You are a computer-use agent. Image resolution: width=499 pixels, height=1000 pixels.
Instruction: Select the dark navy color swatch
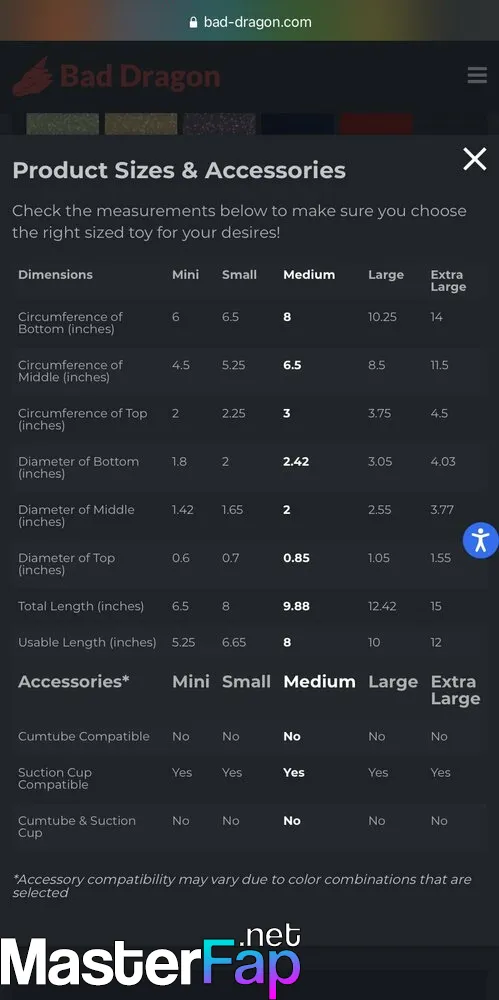(x=297, y=124)
